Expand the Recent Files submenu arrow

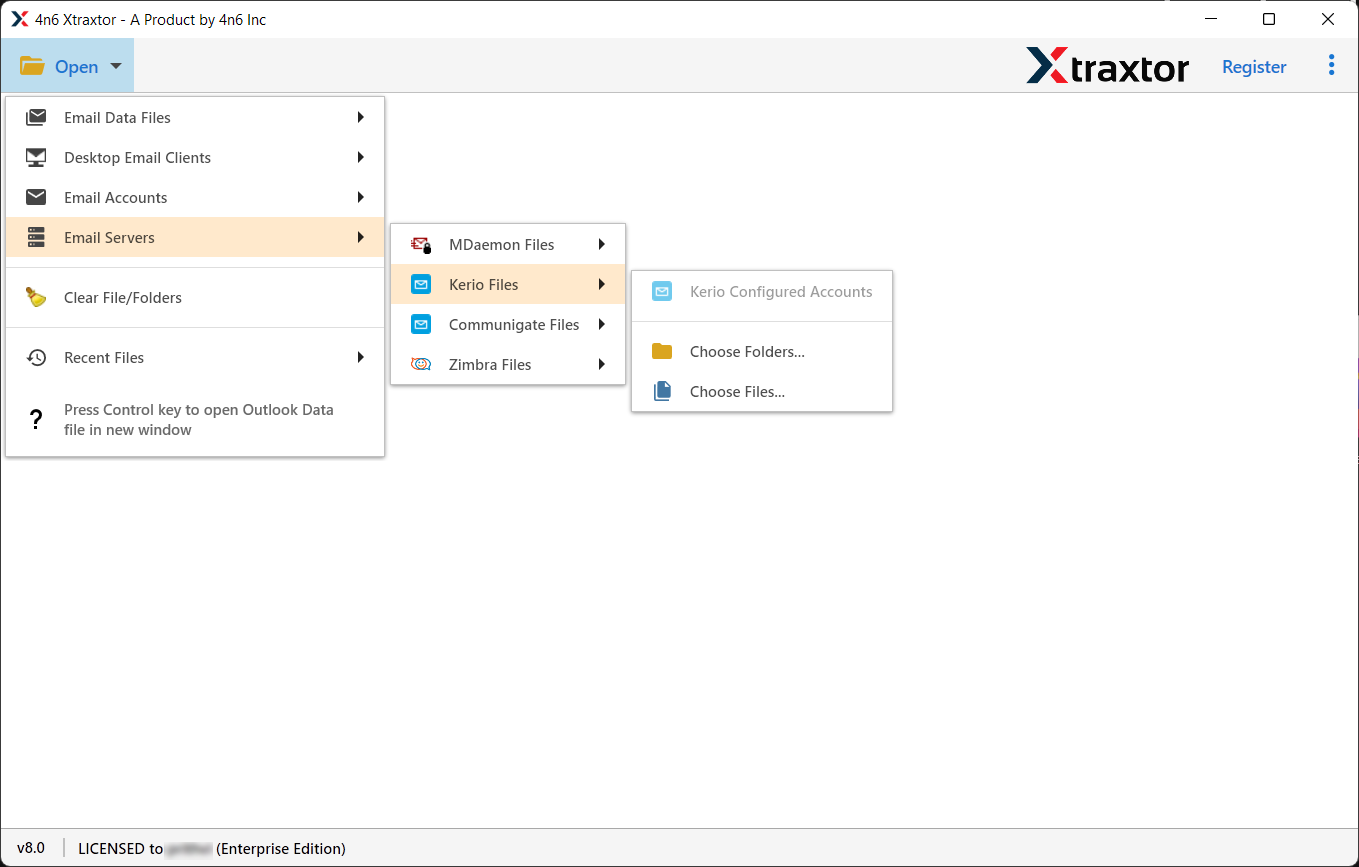tap(360, 357)
